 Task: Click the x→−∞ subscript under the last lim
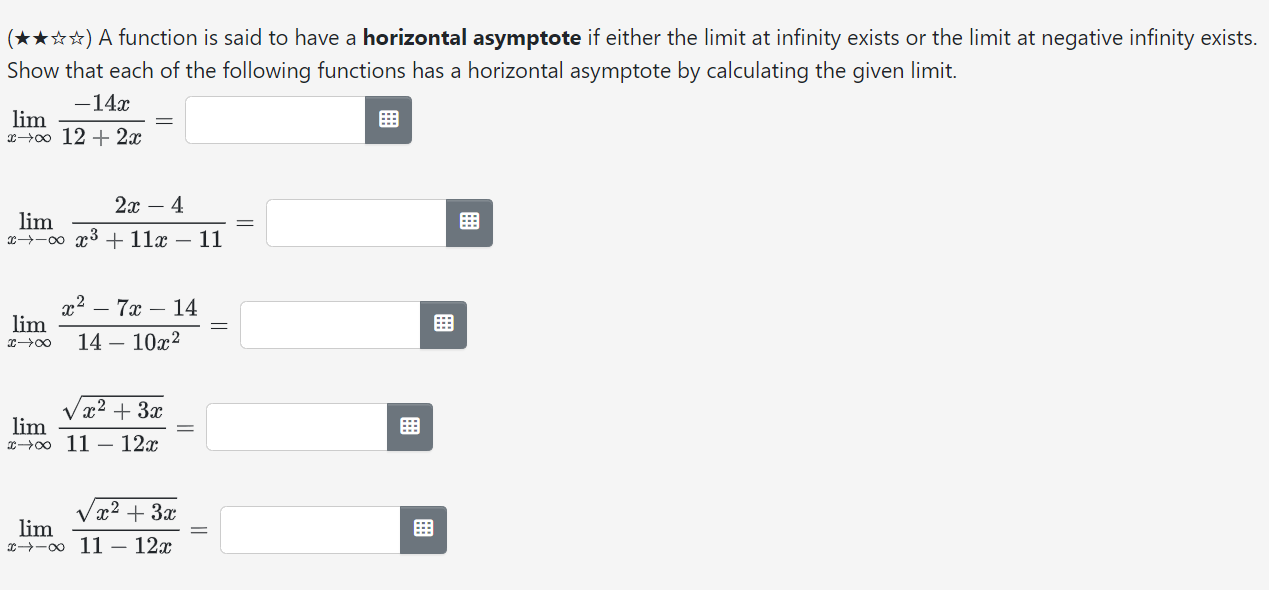coord(36,545)
